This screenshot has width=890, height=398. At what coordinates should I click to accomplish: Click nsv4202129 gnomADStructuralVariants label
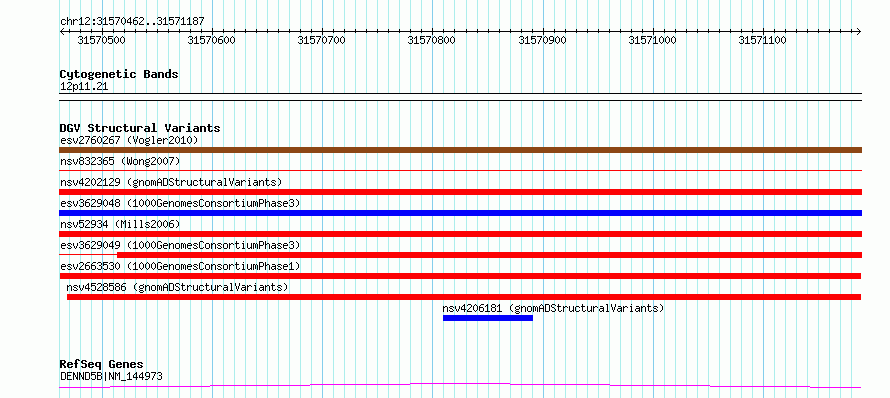[171, 182]
